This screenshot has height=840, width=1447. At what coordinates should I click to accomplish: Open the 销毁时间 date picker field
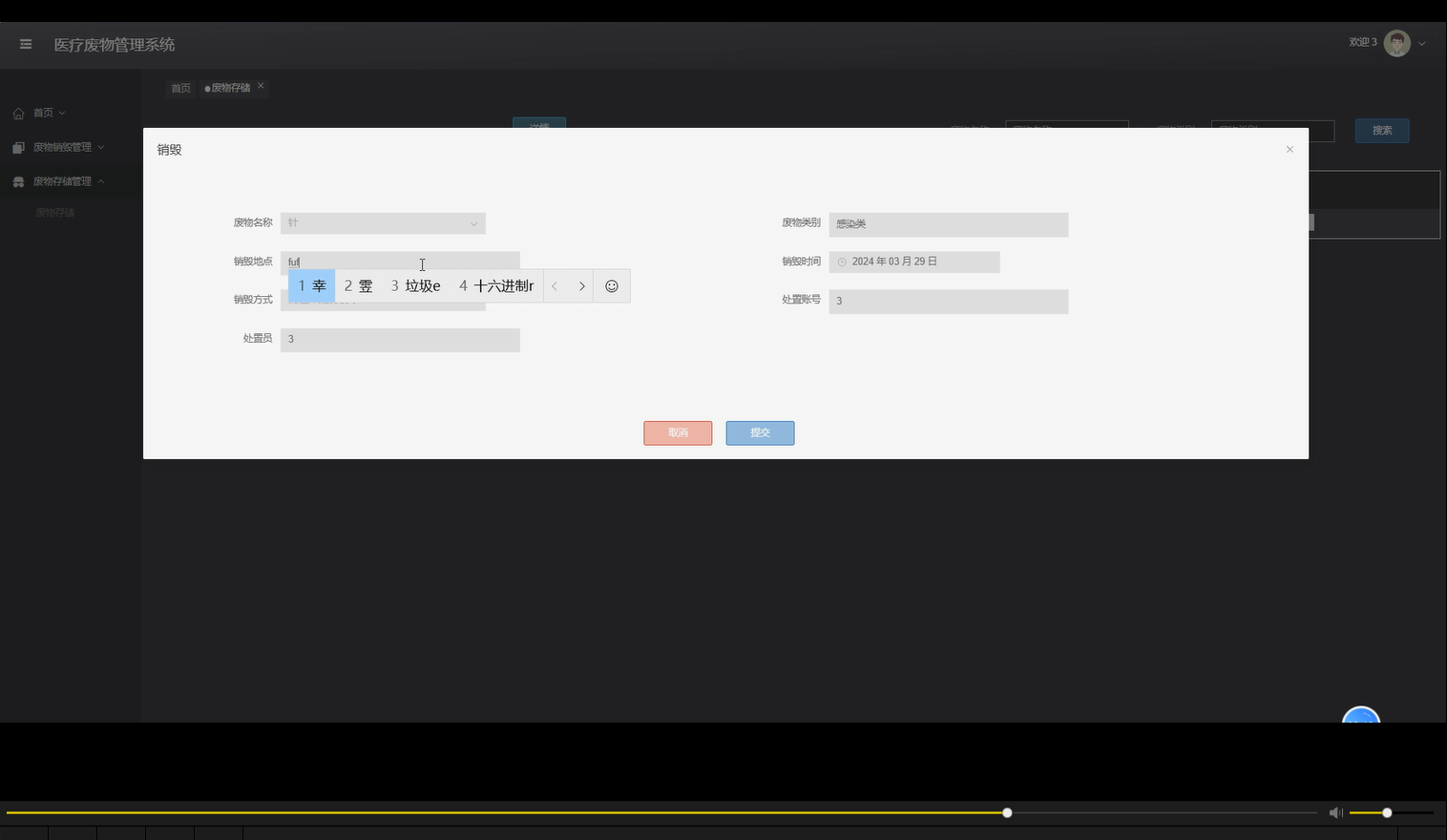pos(914,262)
